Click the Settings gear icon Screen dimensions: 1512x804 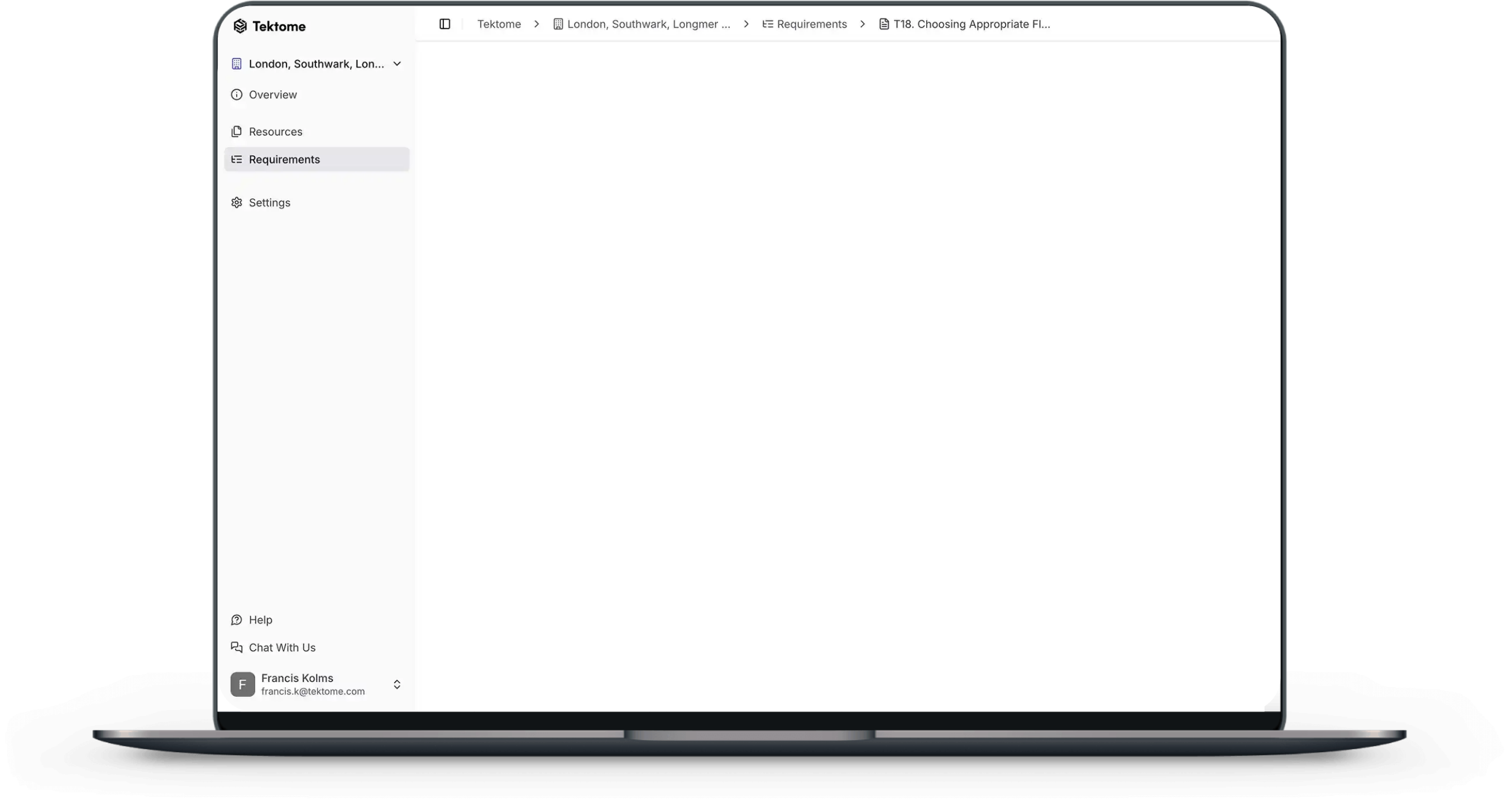pyautogui.click(x=237, y=203)
